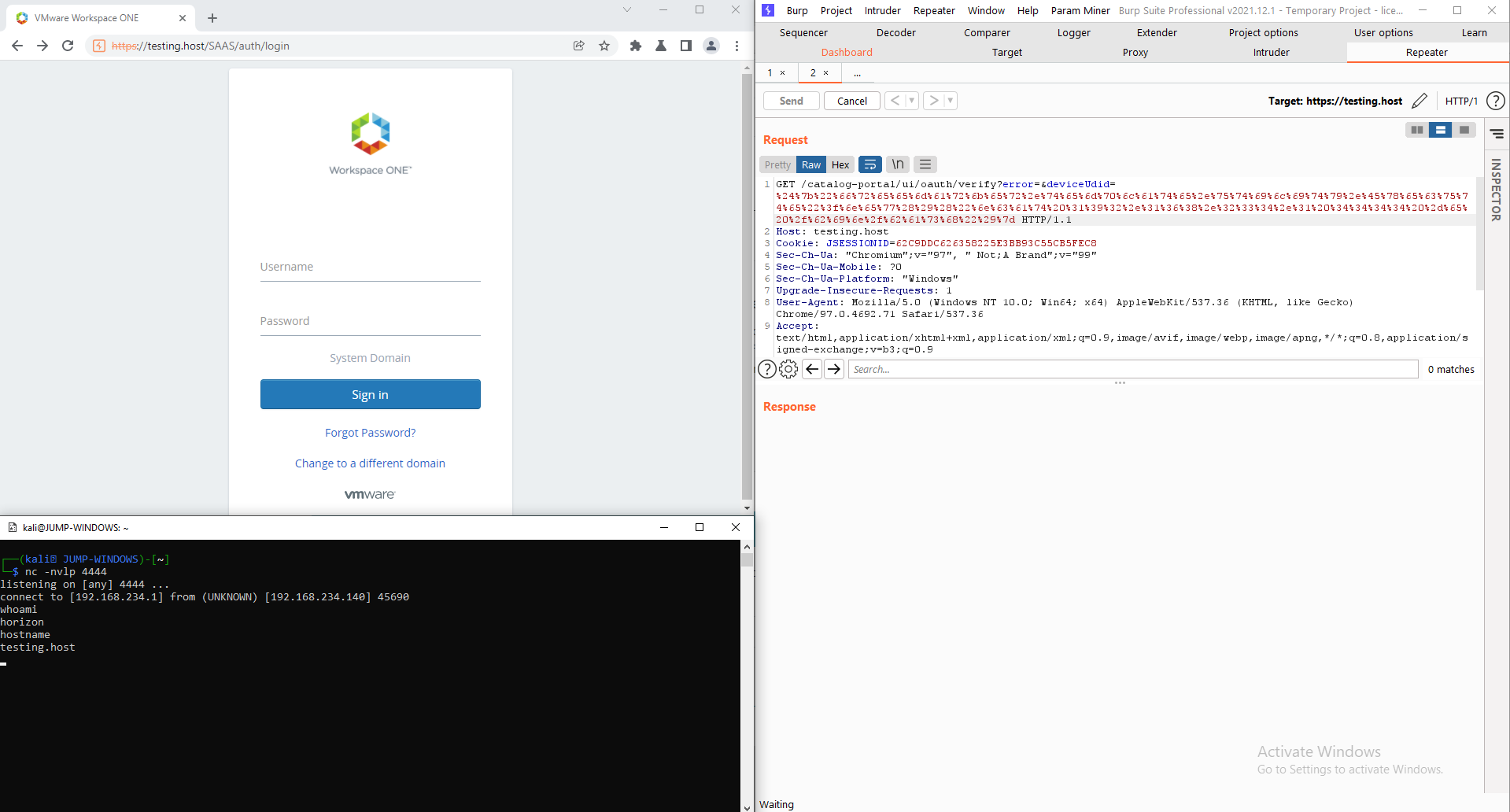Switch to the Extender tab
This screenshot has height=812, width=1510.
point(1157,32)
